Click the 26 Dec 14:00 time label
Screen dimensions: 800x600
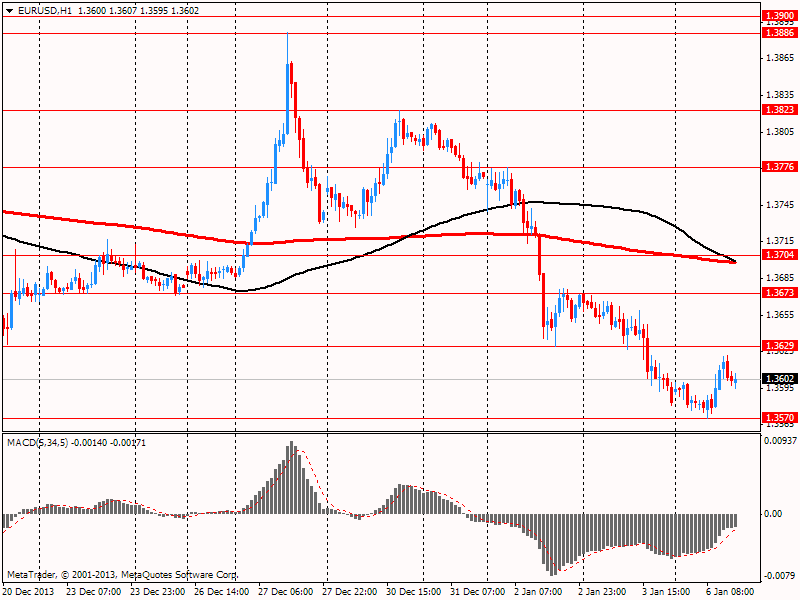point(222,592)
